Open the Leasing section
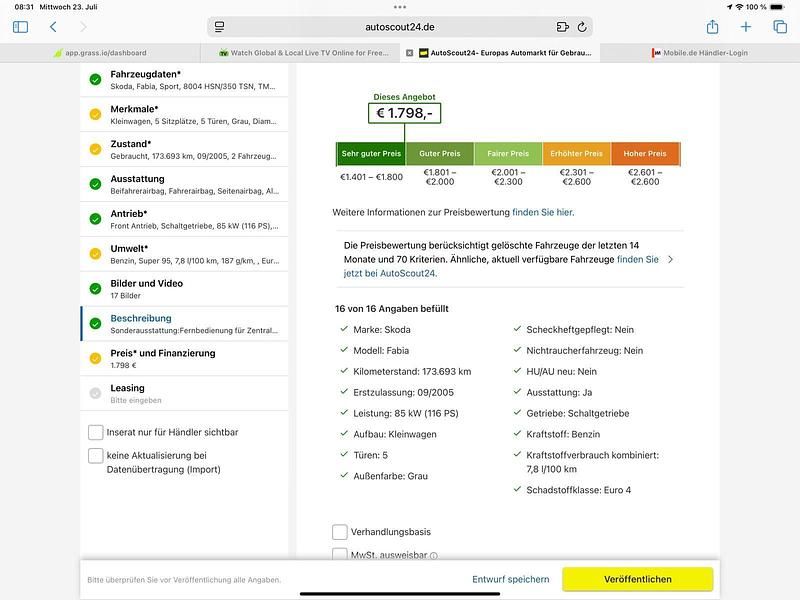 [184, 394]
